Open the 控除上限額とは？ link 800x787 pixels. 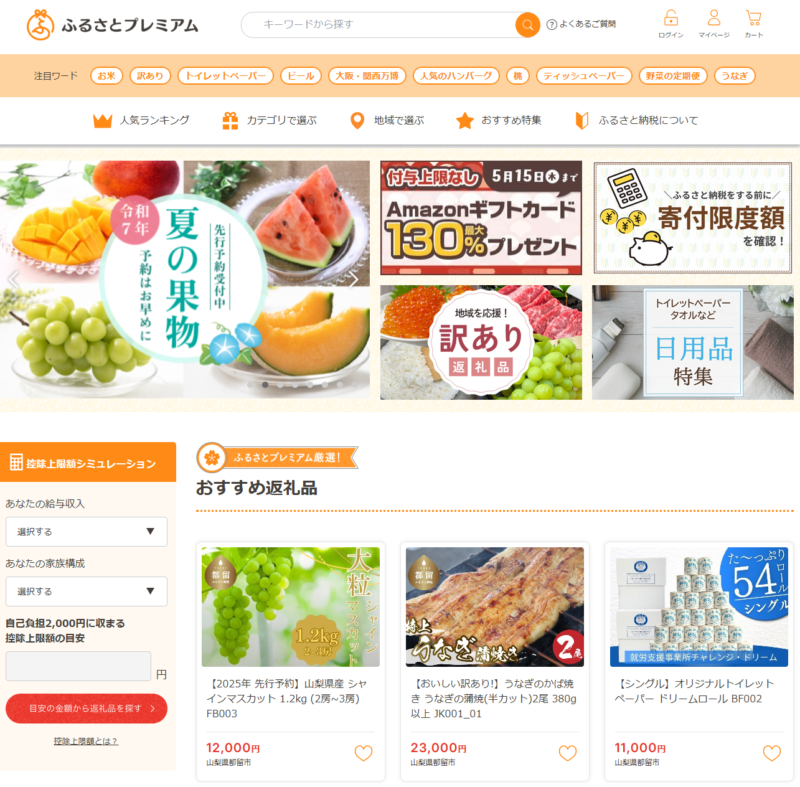point(86,741)
